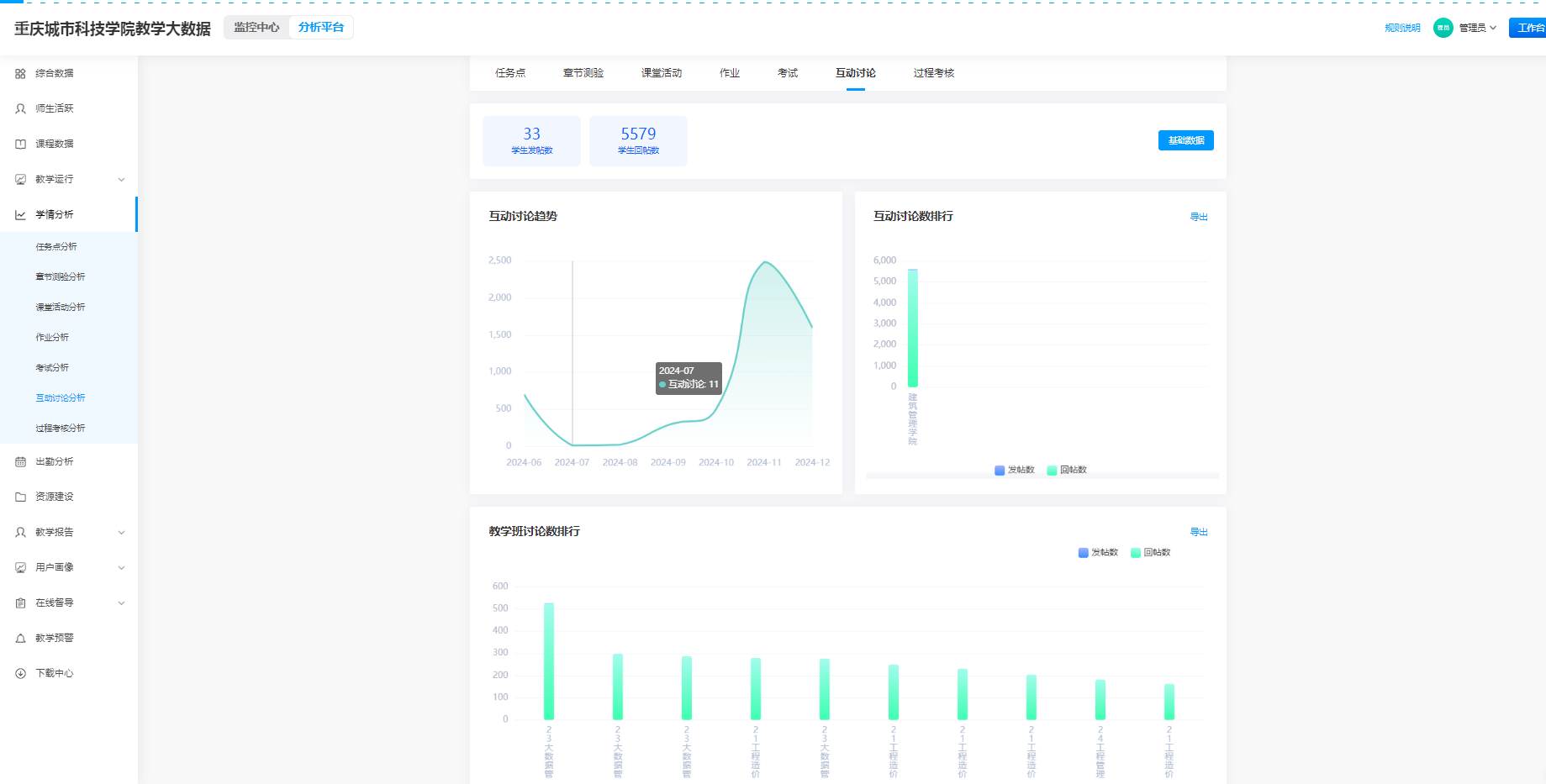Click the 出勤分析 calendar icon
1546x784 pixels.
coord(20,462)
